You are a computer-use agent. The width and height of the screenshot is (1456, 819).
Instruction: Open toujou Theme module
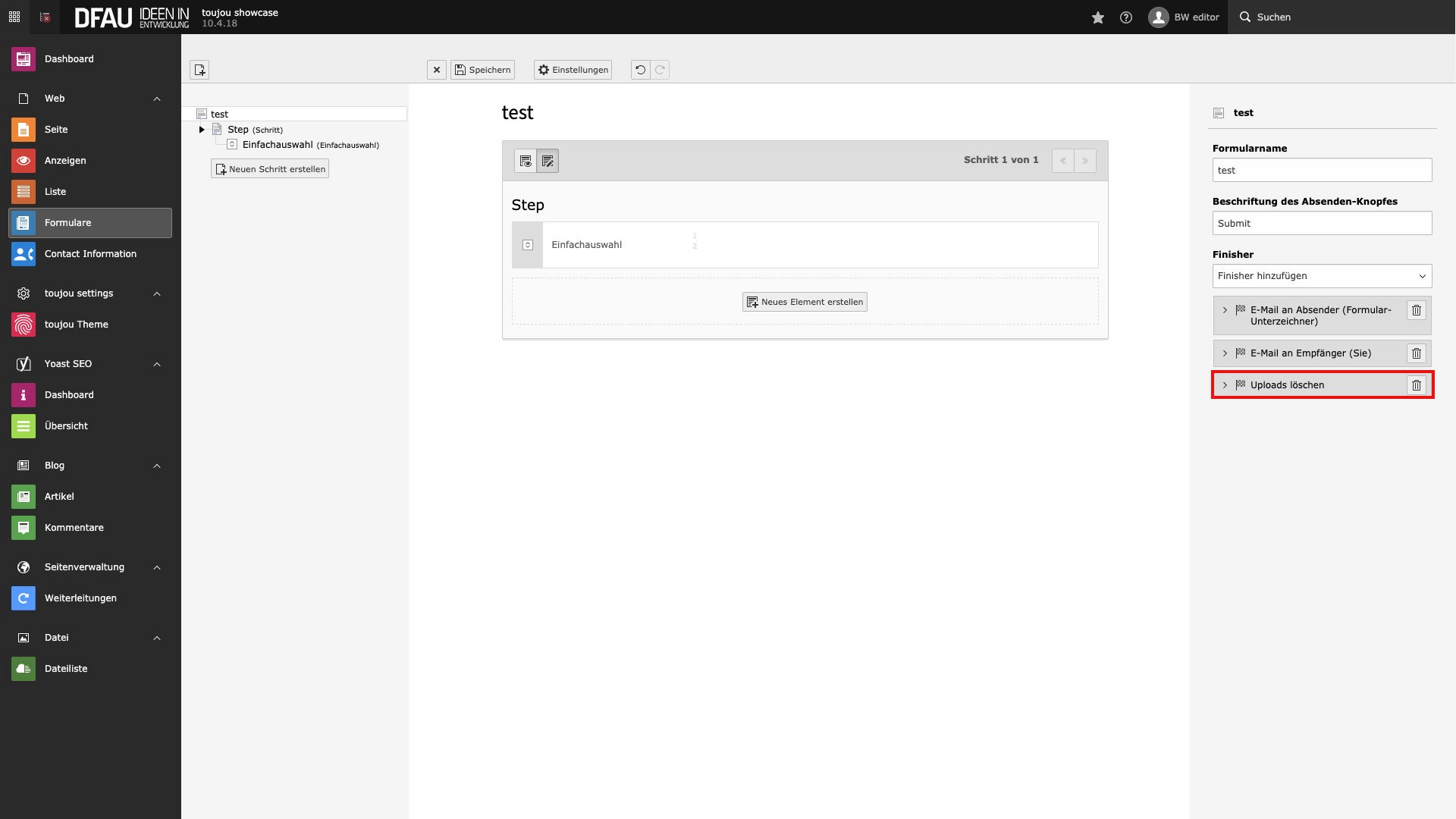pos(76,325)
